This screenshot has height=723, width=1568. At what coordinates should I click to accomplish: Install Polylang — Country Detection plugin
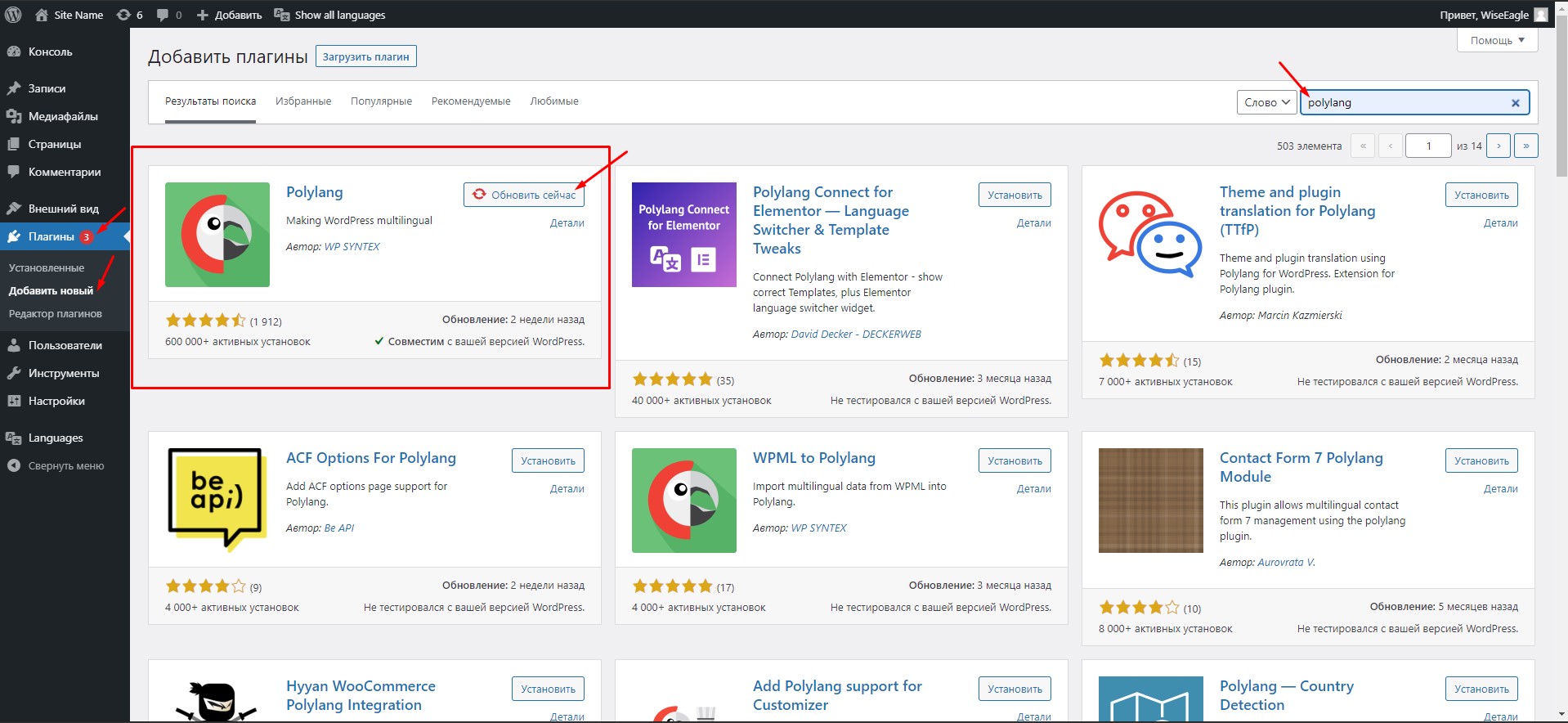(x=1481, y=689)
